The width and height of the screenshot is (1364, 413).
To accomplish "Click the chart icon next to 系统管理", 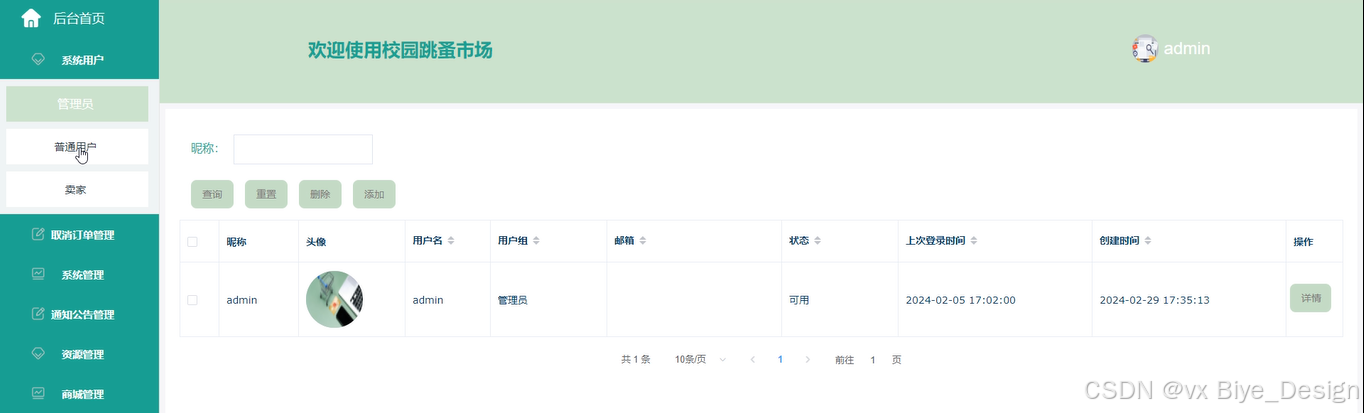I will (38, 274).
